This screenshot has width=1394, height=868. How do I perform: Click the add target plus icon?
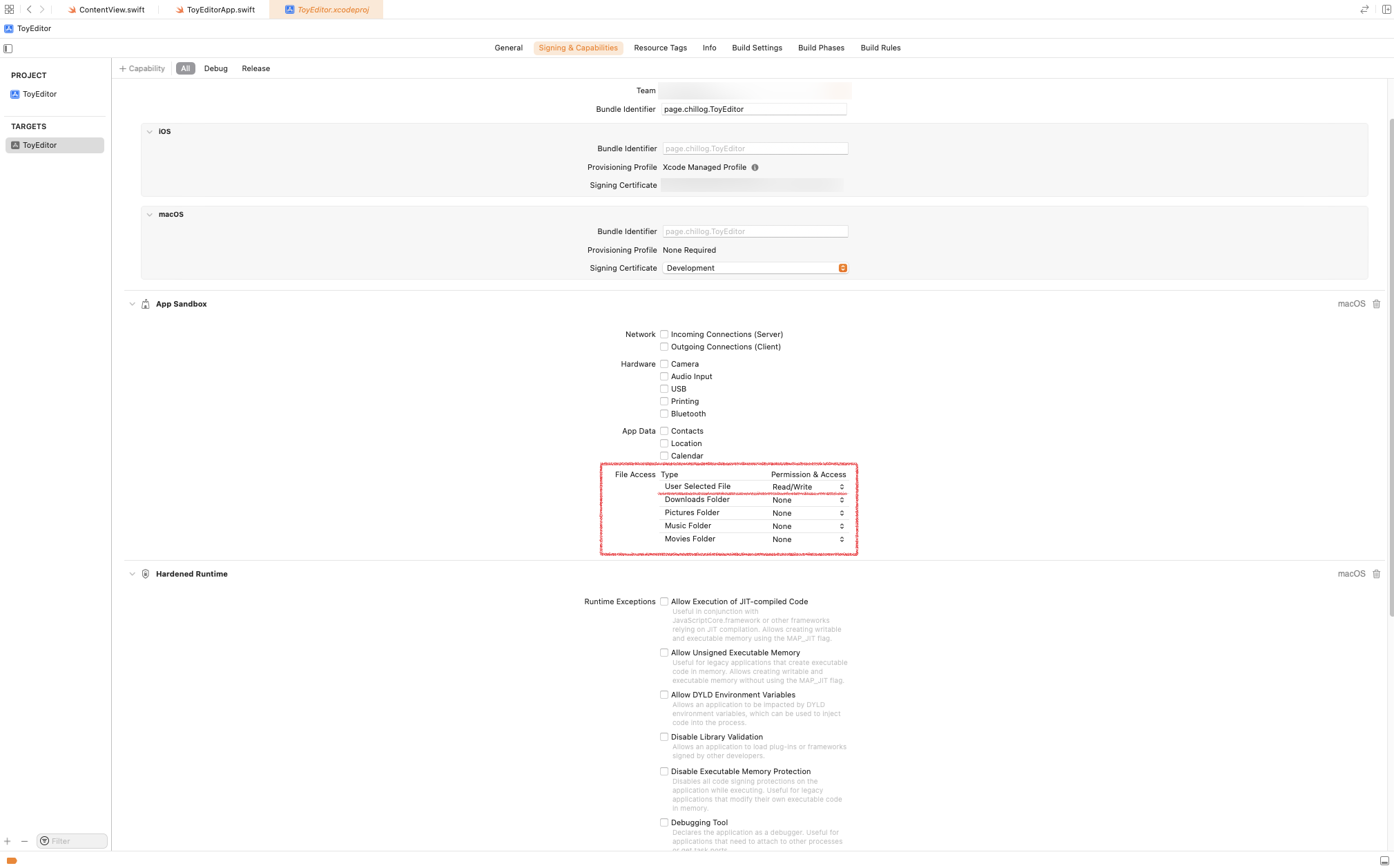(8, 841)
